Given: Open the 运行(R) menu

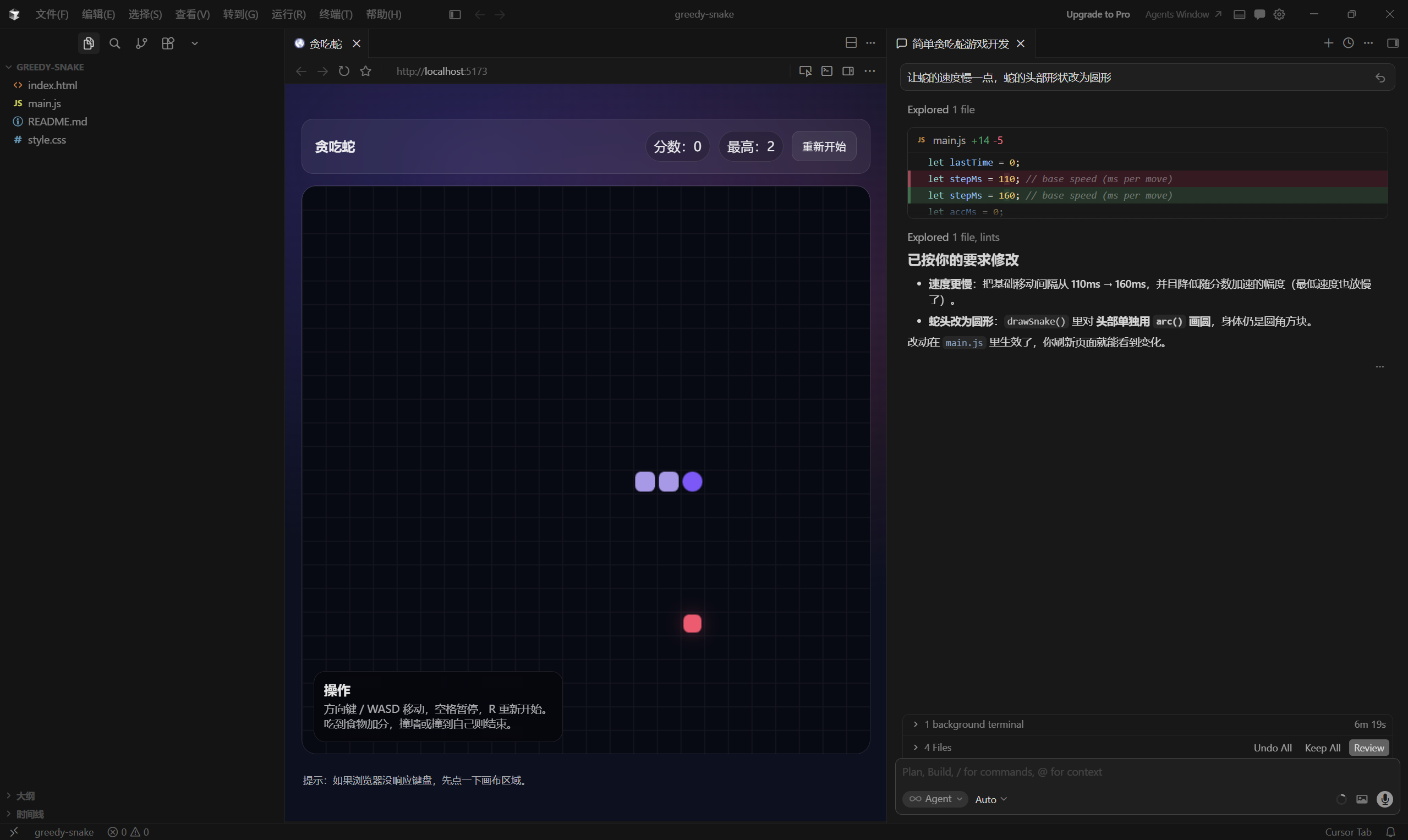Looking at the screenshot, I should click(289, 14).
